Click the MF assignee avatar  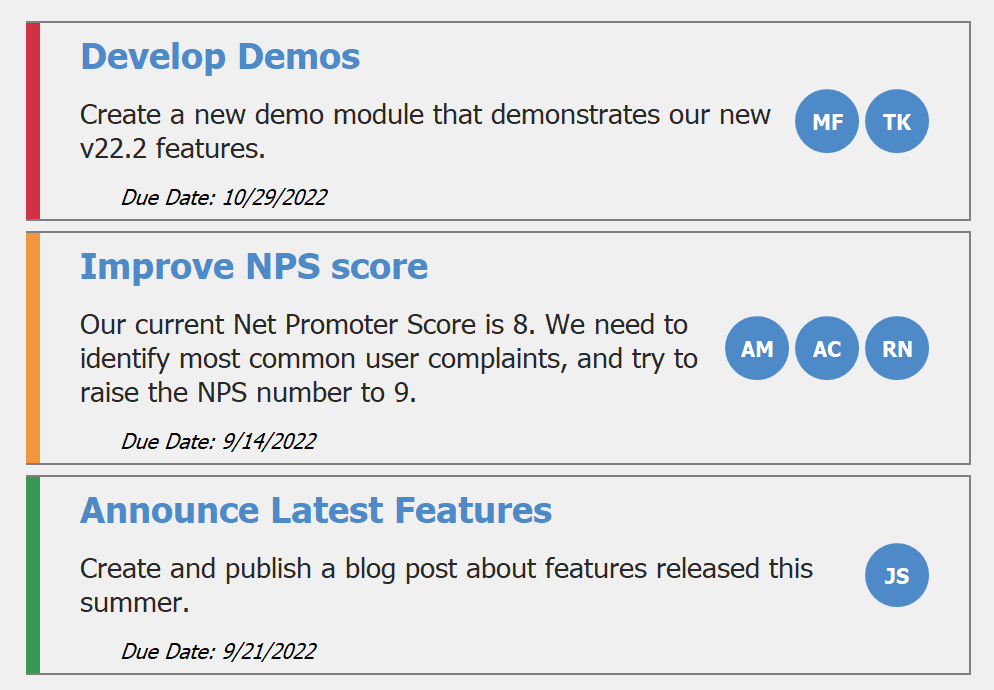pyautogui.click(x=827, y=122)
